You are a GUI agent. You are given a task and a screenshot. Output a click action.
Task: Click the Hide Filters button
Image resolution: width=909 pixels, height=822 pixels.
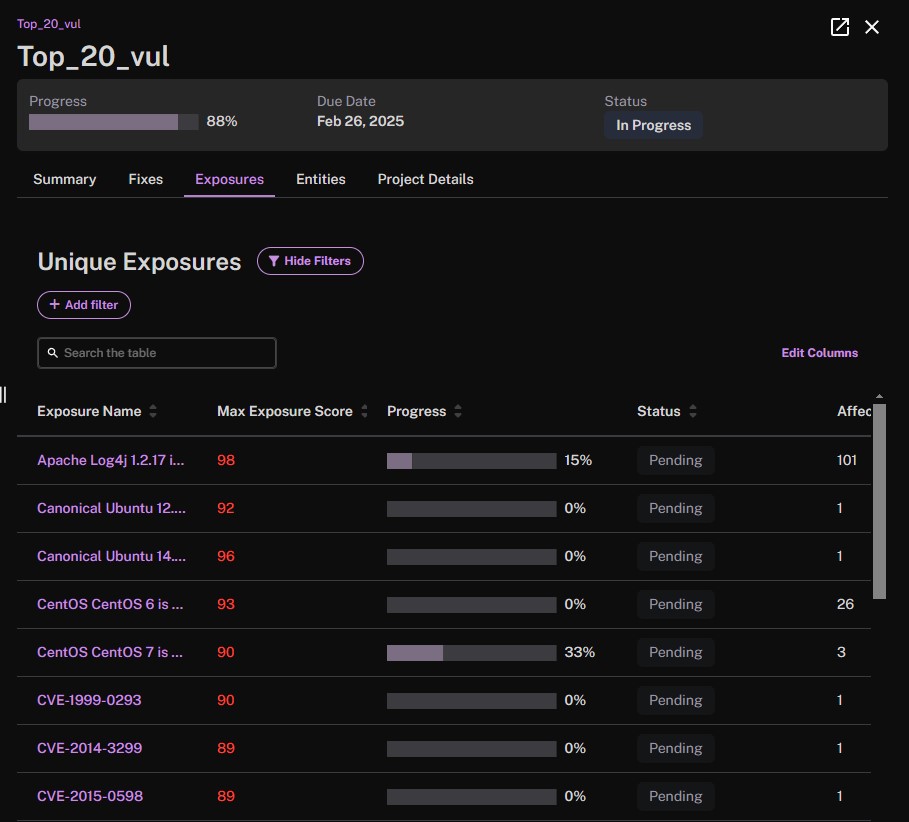[310, 261]
